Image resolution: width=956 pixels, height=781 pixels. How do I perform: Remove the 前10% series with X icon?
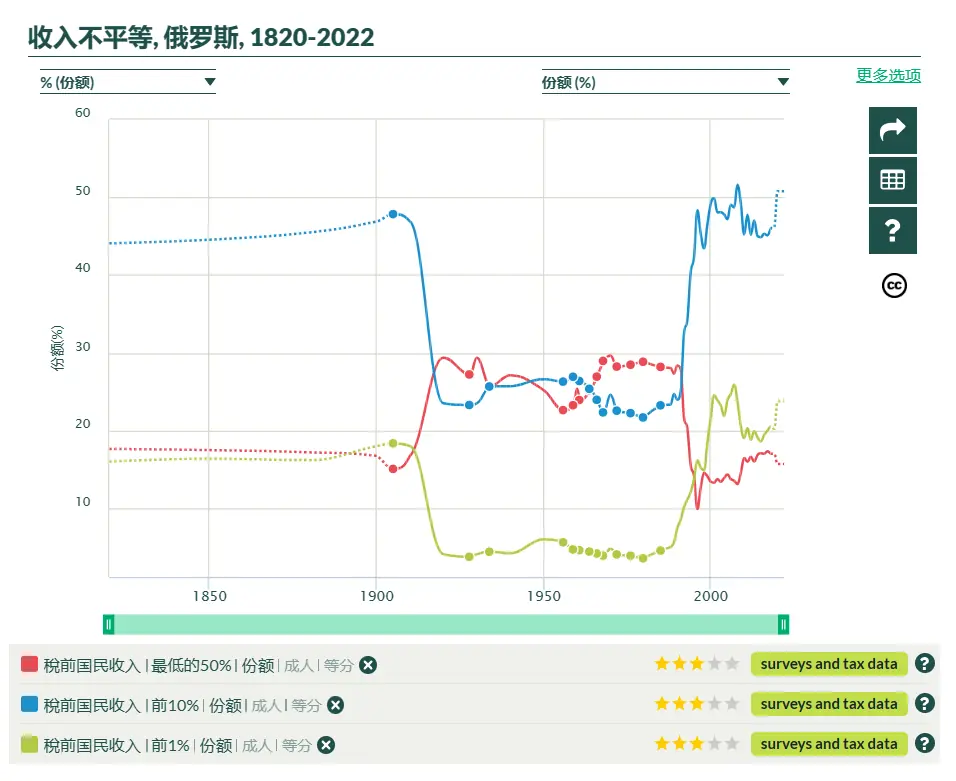click(x=335, y=705)
